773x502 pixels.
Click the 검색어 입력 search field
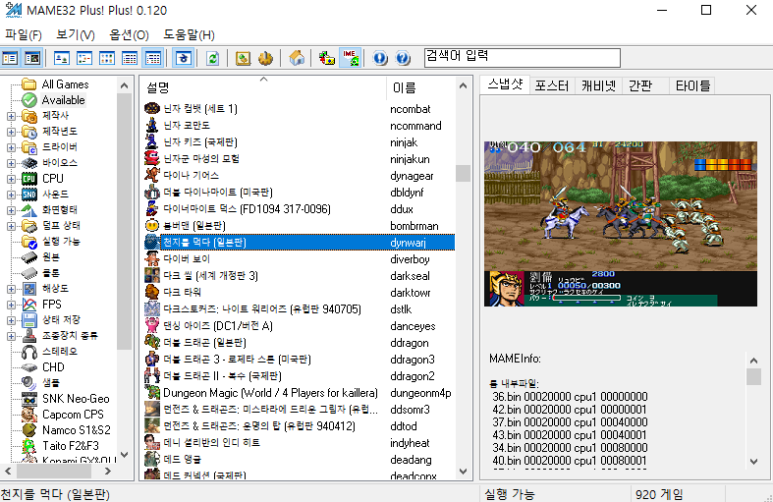point(522,58)
